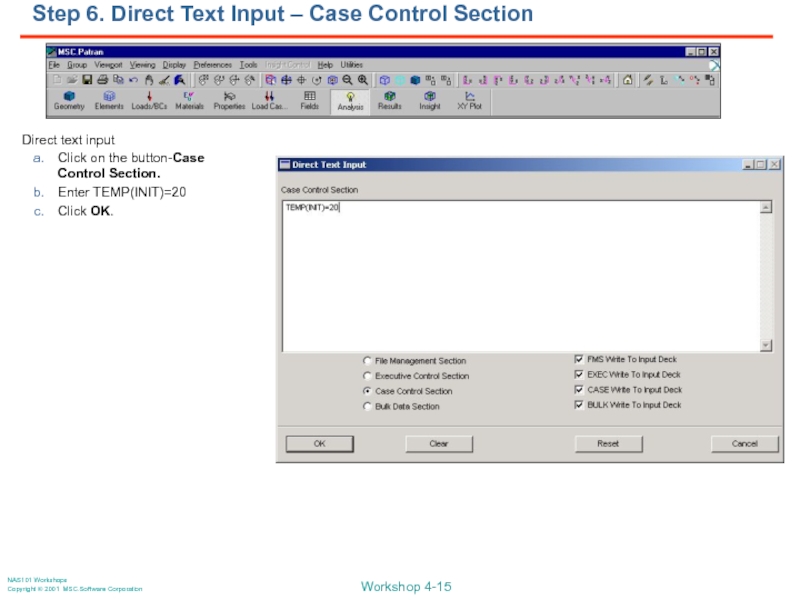The height and width of the screenshot is (600, 800).
Task: Open the Insight application
Action: [430, 101]
